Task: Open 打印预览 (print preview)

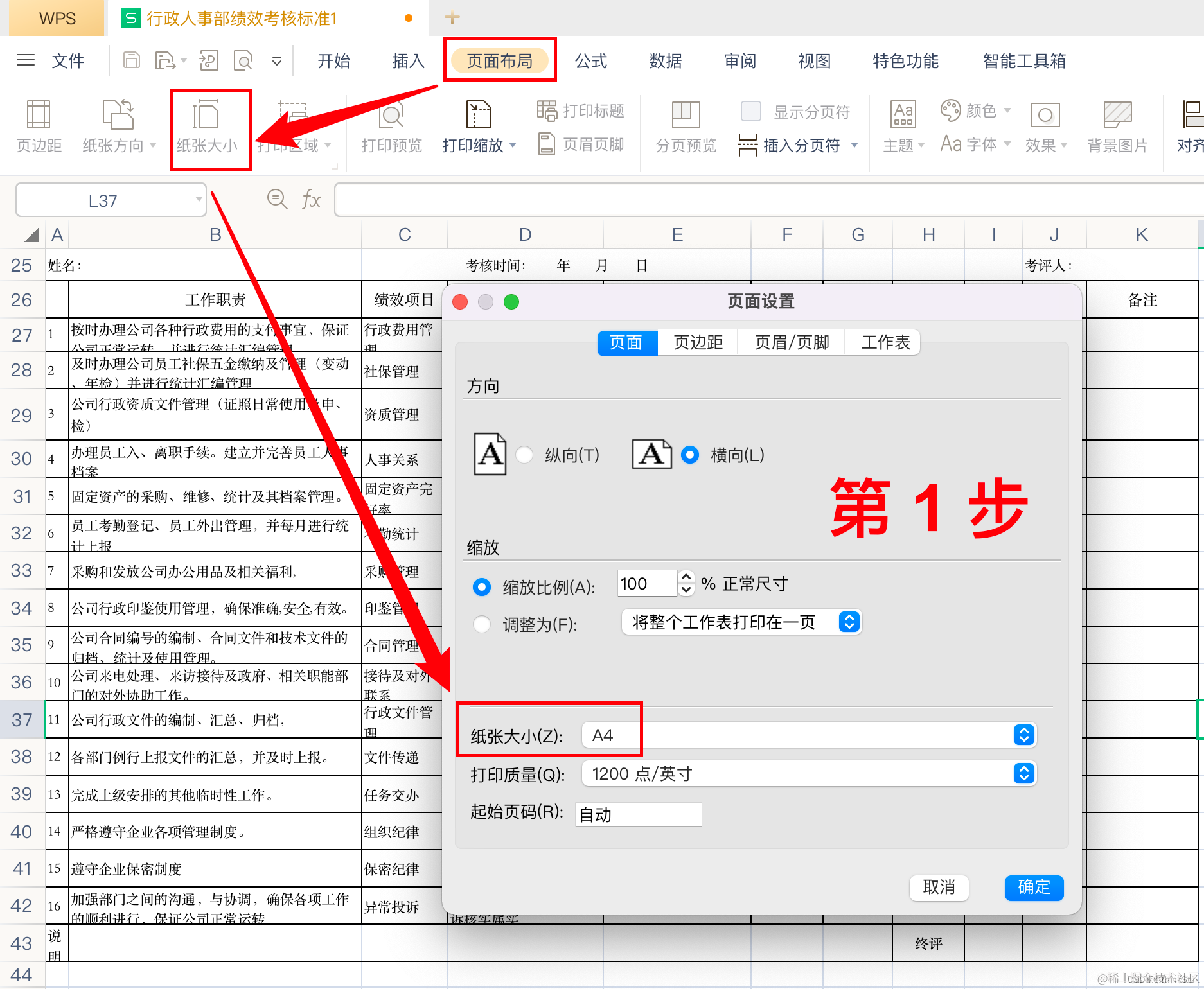Action: 391,126
